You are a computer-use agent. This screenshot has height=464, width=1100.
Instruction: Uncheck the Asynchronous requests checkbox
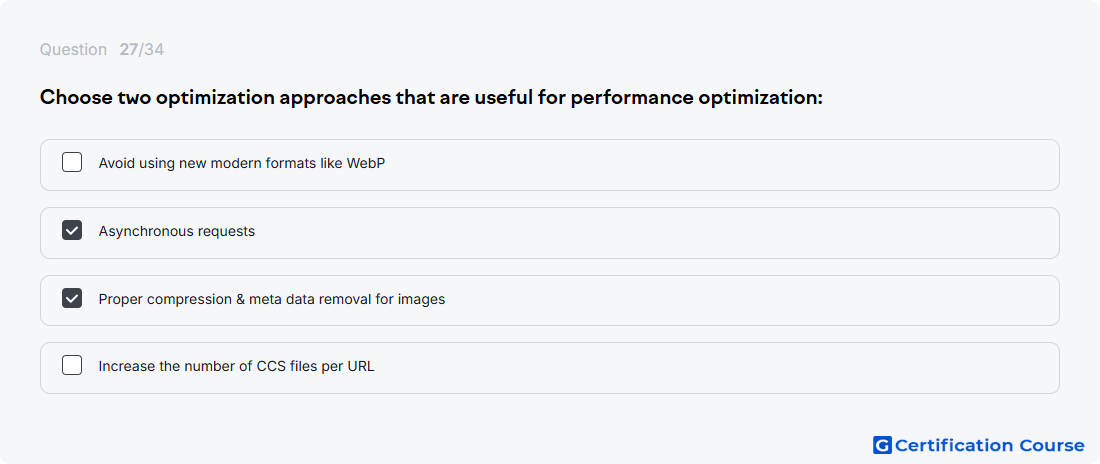(x=72, y=230)
